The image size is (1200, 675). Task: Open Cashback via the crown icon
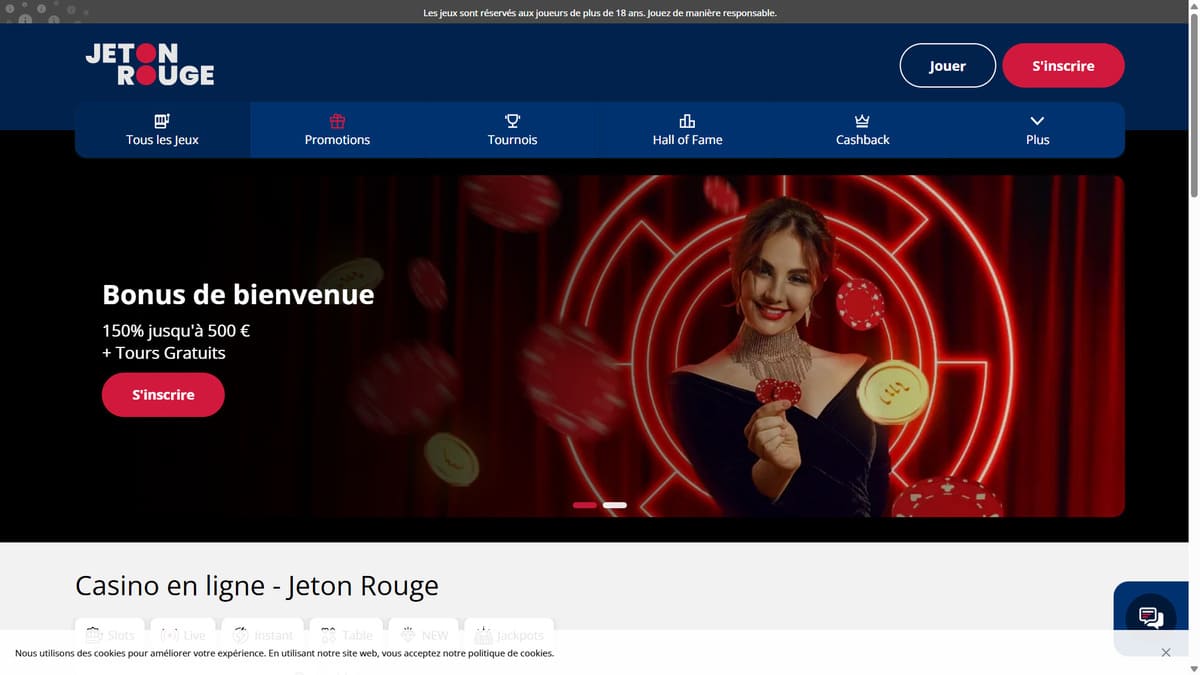click(862, 130)
